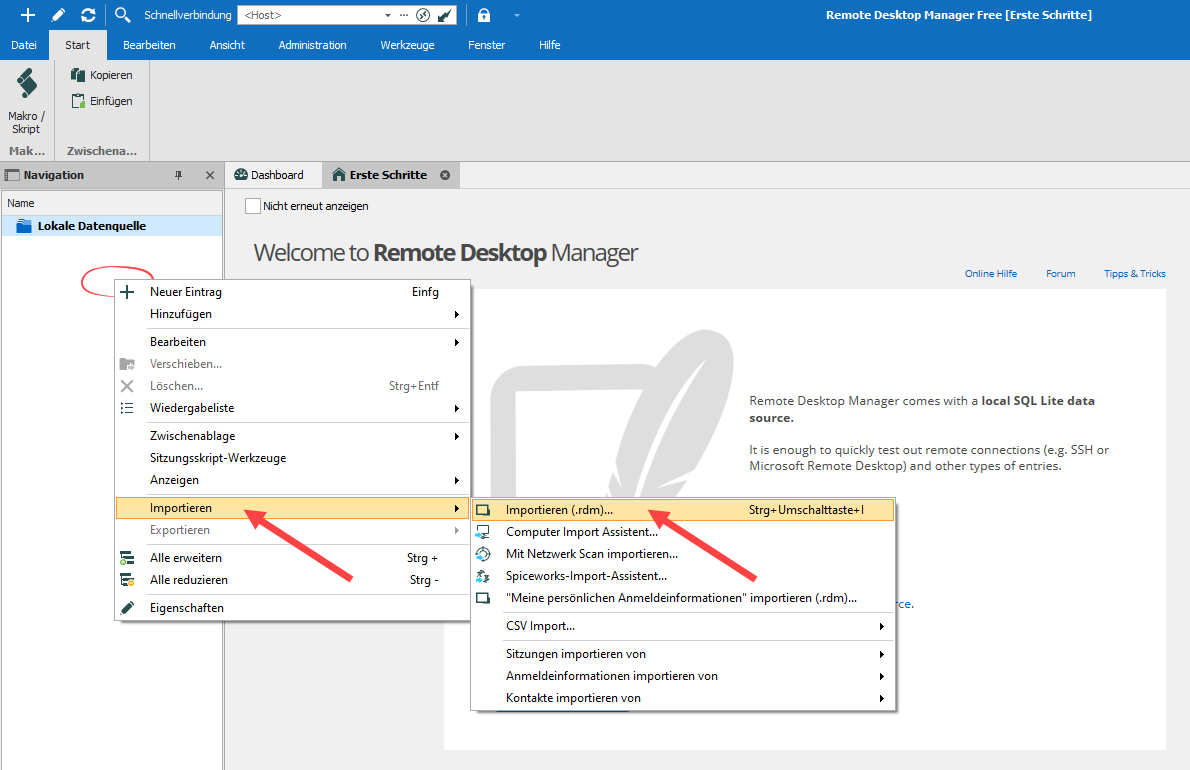Click the lock icon in title bar
The height and width of the screenshot is (770, 1190).
pos(484,15)
